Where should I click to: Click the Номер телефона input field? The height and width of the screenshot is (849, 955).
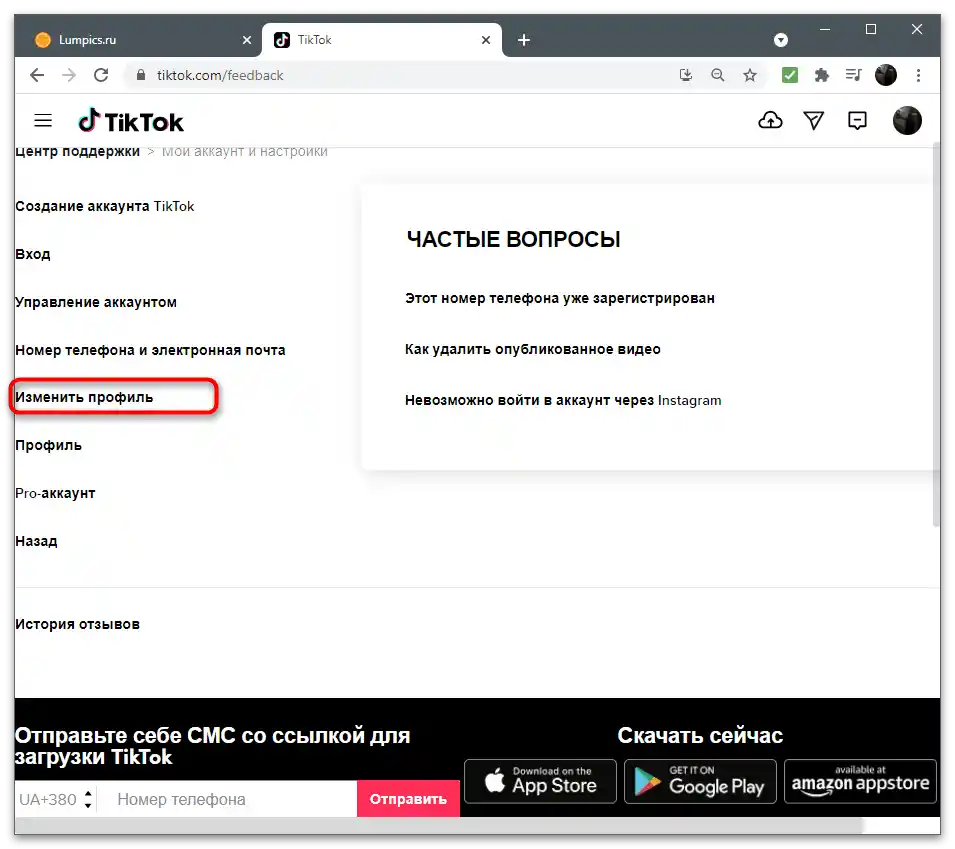228,799
